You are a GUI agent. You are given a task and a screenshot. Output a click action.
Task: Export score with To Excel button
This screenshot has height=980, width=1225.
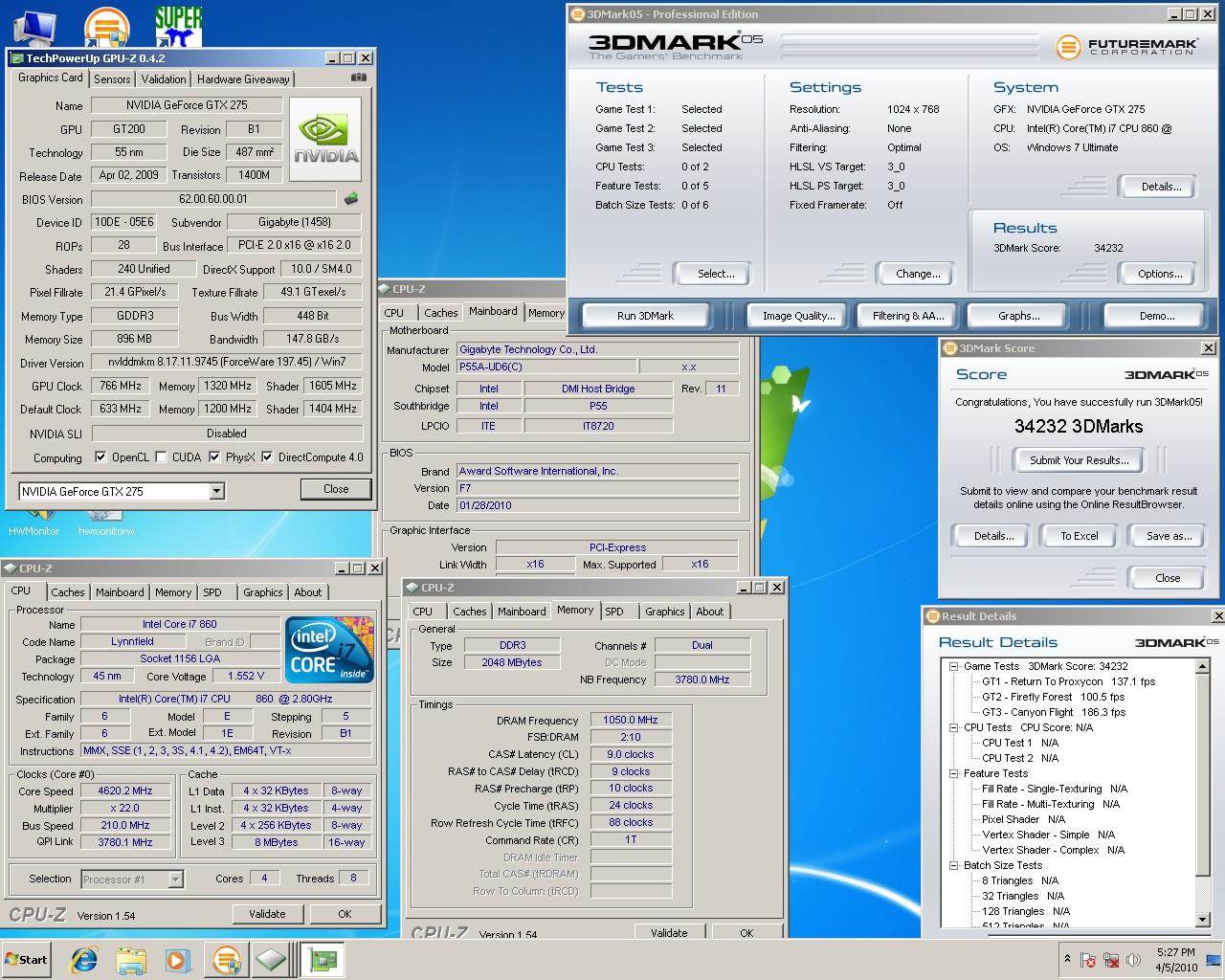click(x=1079, y=536)
